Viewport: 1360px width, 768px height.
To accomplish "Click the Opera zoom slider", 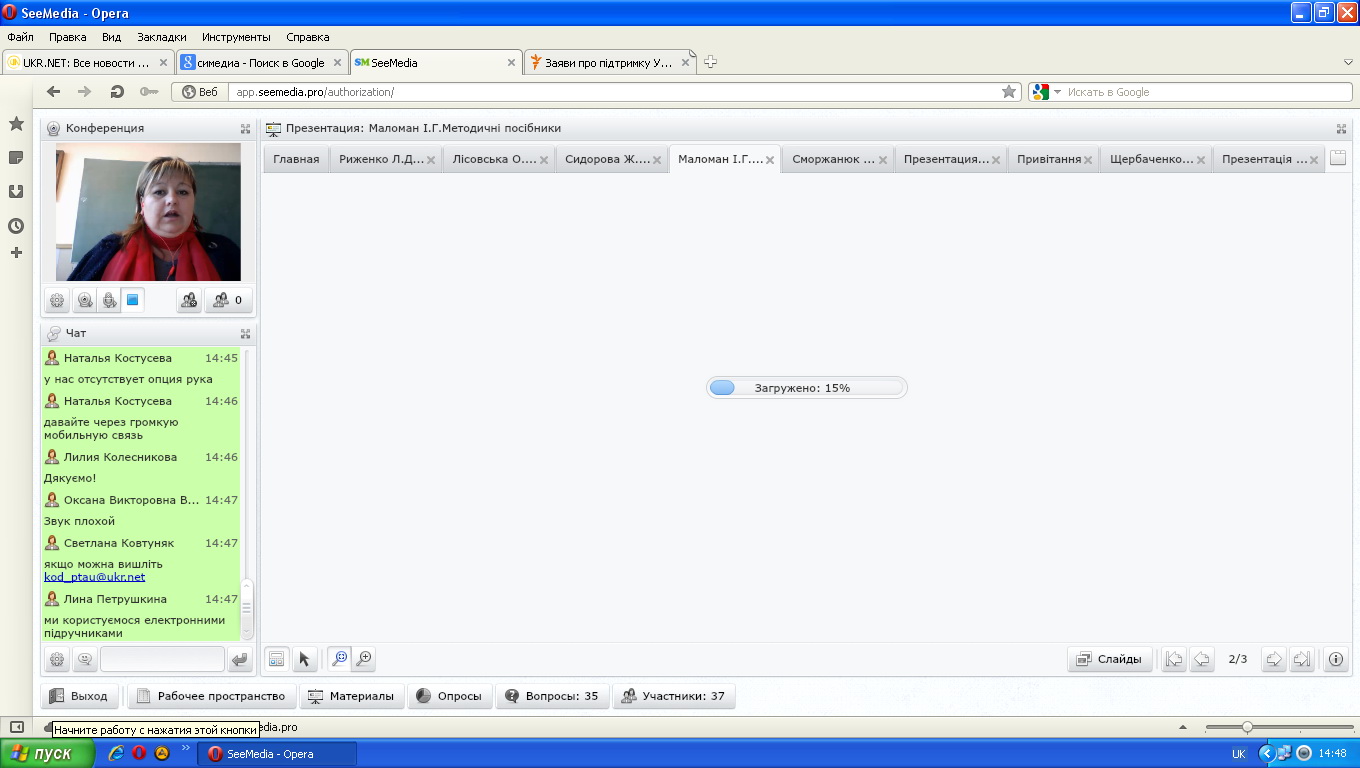I will click(x=1247, y=727).
